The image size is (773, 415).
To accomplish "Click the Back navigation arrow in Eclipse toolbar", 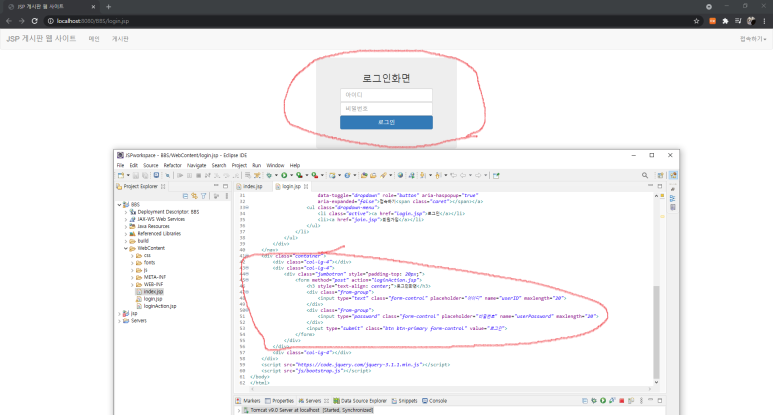I will pos(463,175).
